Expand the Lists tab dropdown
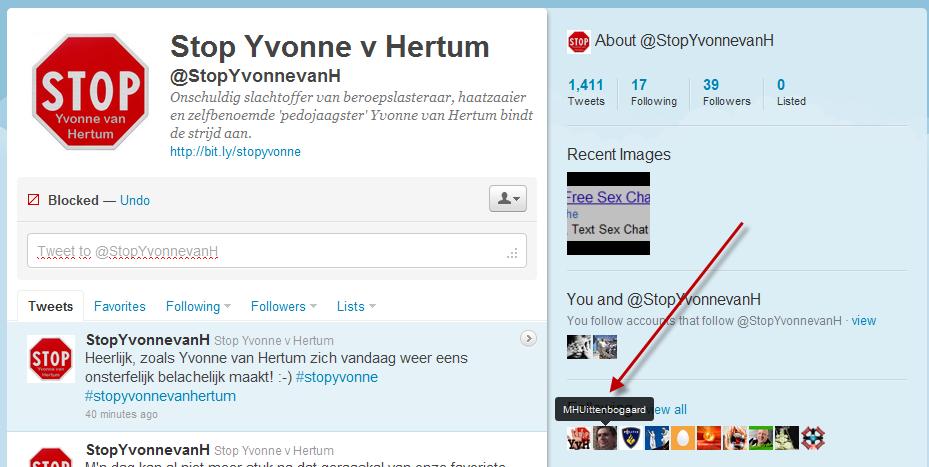This screenshot has width=929, height=467. coord(356,306)
